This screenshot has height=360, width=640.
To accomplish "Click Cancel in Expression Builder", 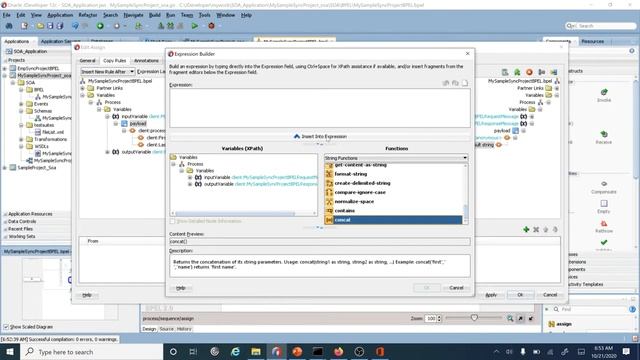I will pyautogui.click(x=456, y=288).
